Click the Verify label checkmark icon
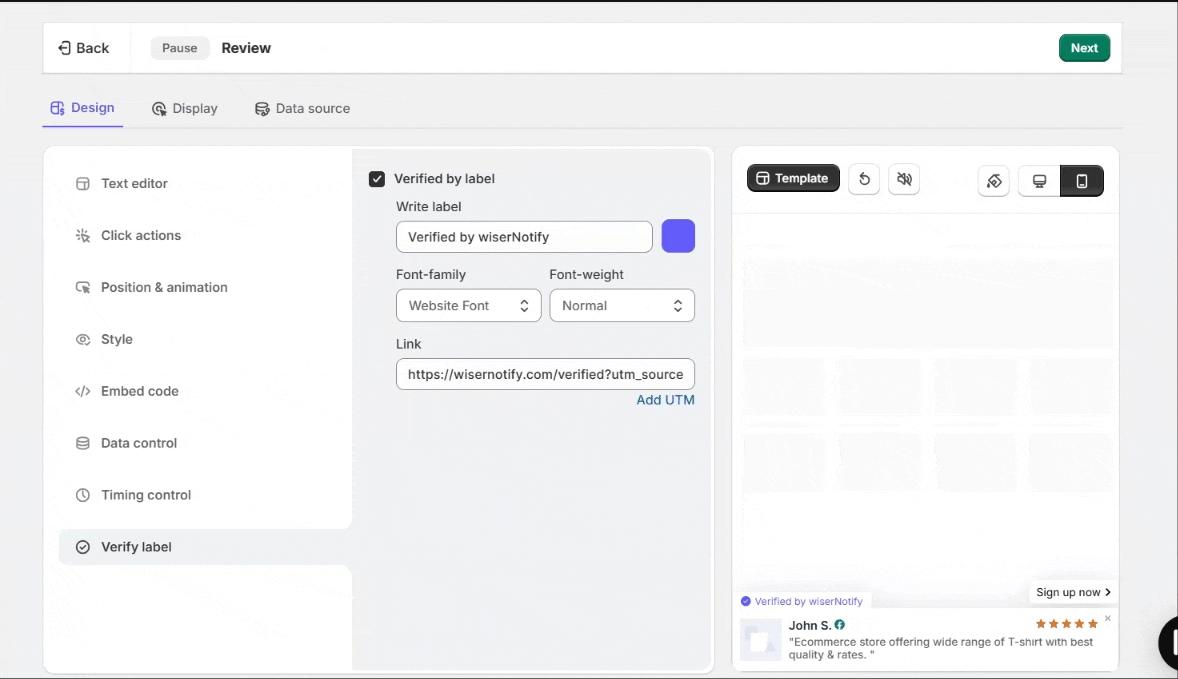The width and height of the screenshot is (1178, 679). [83, 547]
